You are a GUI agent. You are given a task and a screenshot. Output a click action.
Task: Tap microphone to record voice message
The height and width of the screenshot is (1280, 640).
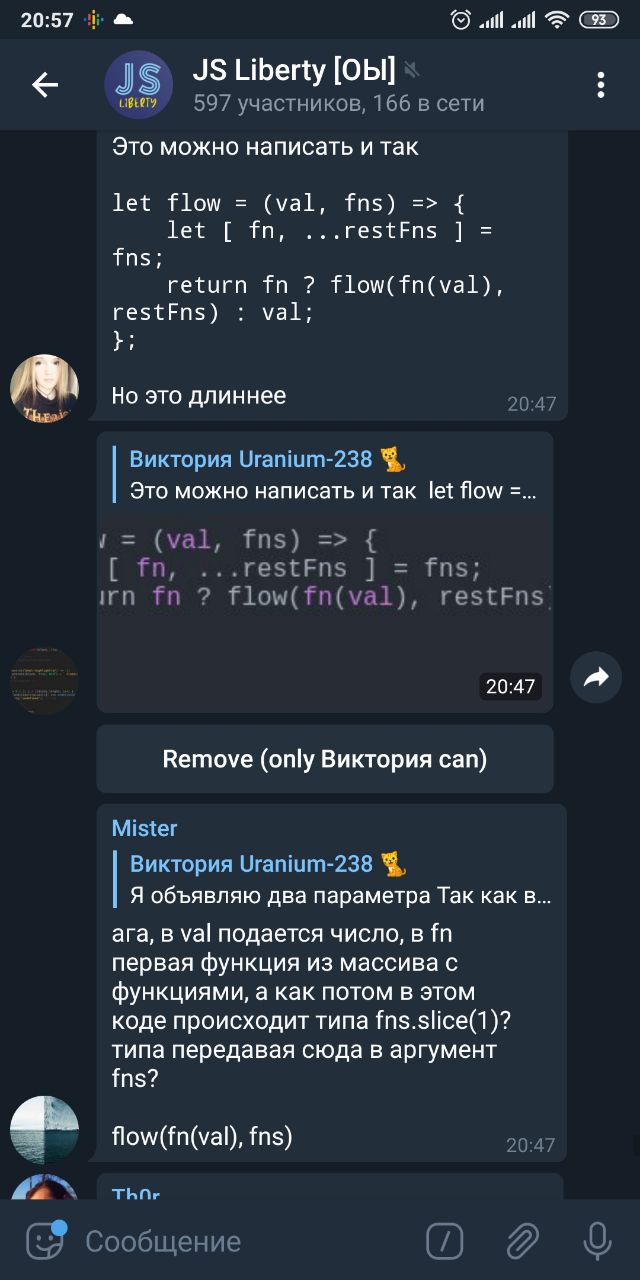[597, 1241]
